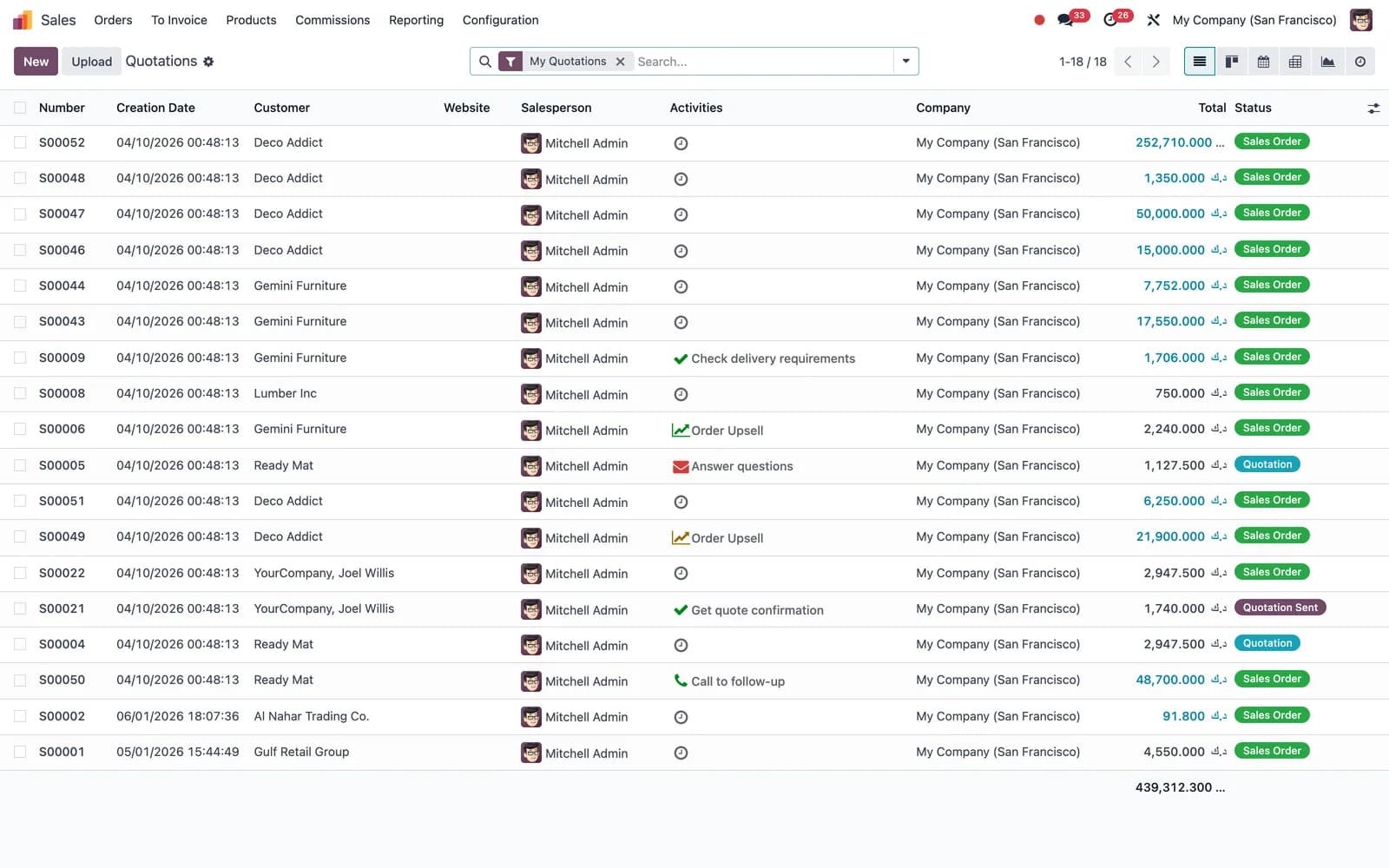The width and height of the screenshot is (1389, 868).
Task: Open the debug tools wrench icon
Action: click(1153, 20)
